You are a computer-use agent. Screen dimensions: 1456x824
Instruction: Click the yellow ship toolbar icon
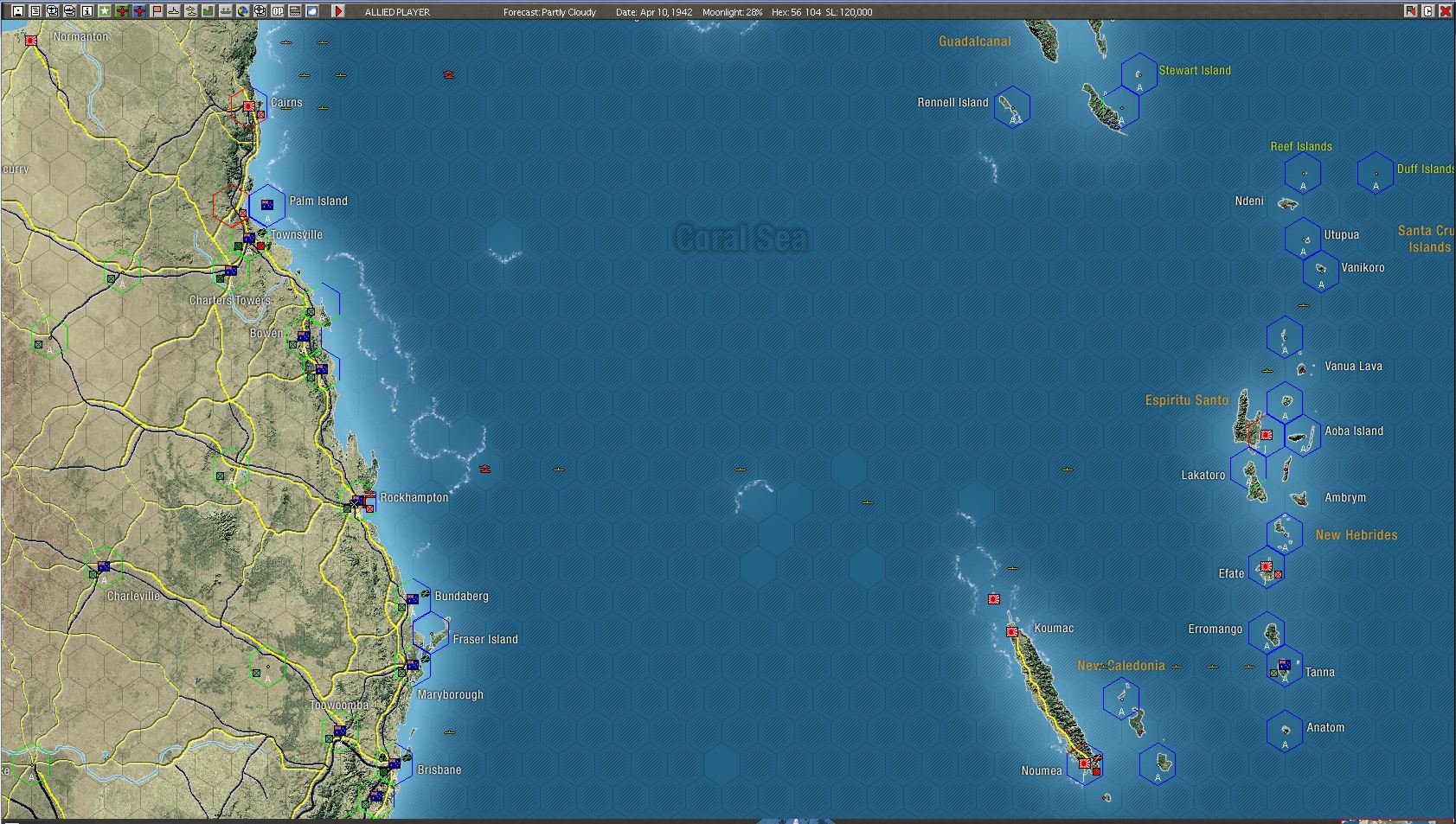174,11
